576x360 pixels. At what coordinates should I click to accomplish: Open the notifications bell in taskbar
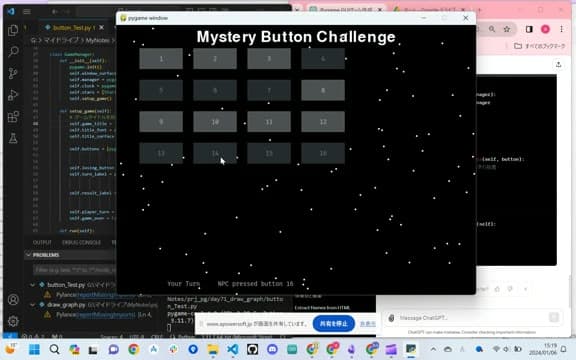coord(564,349)
